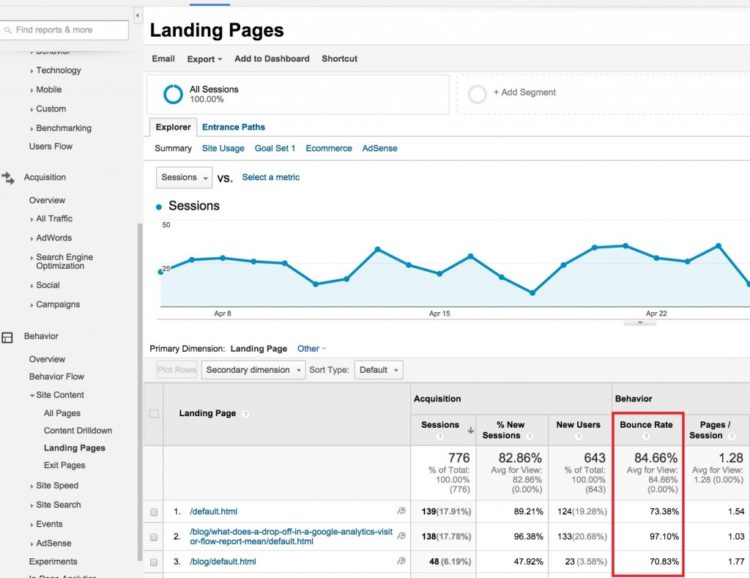Click the Add Segment circle icon
The width and height of the screenshot is (750, 578).
point(477,94)
